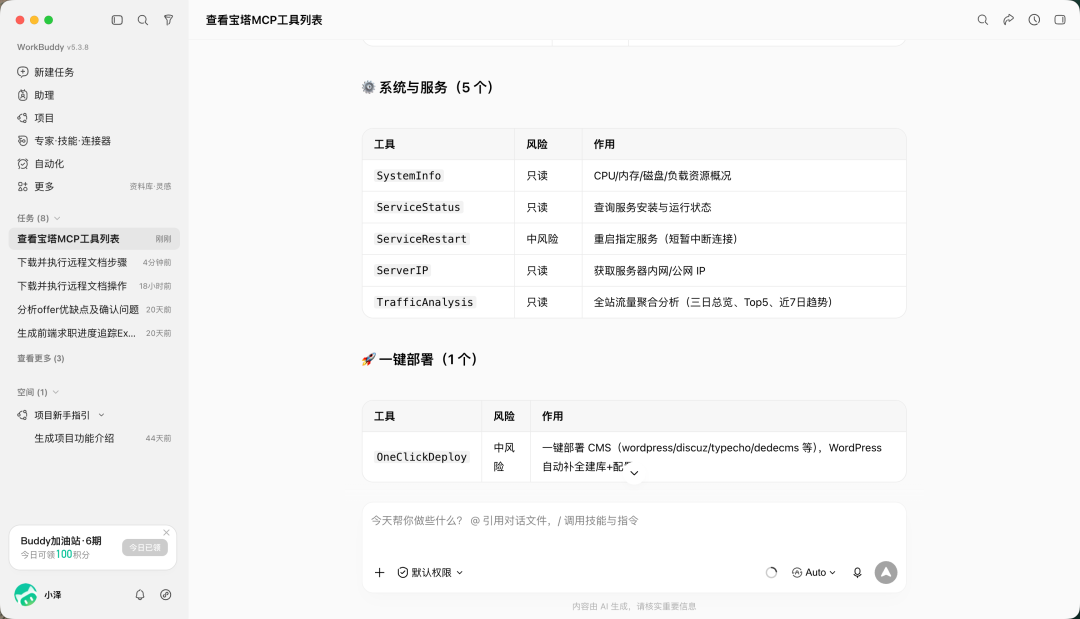1080x619 pixels.
Task: Click the chat message input field
Action: point(634,521)
